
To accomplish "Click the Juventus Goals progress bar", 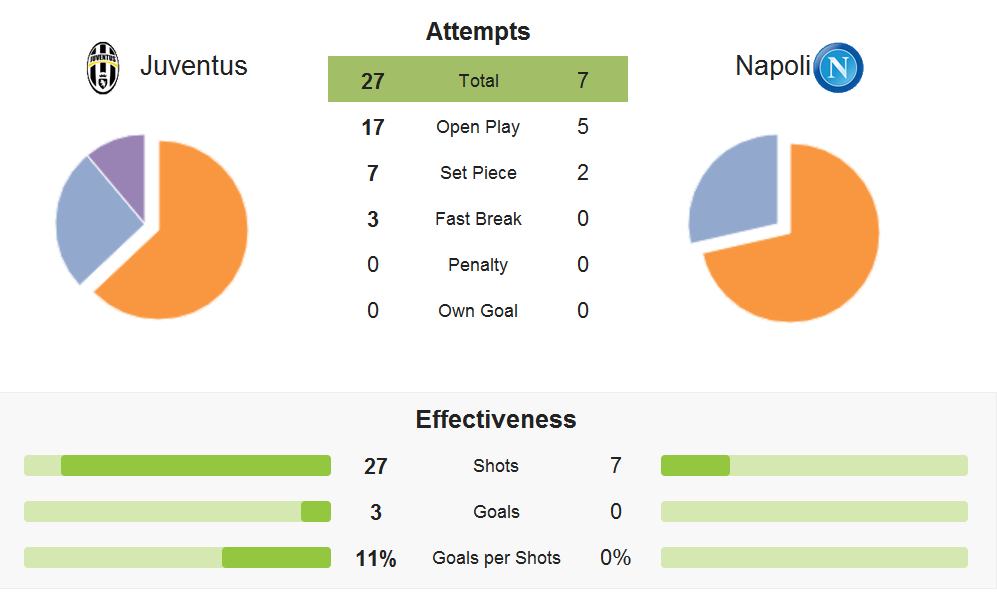I will pyautogui.click(x=177, y=512).
